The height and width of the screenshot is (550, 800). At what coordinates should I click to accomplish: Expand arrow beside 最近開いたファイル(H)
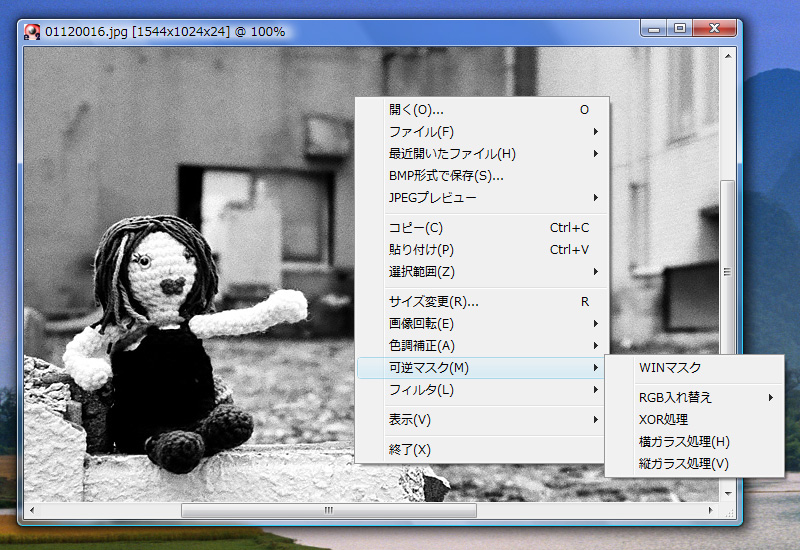pyautogui.click(x=595, y=154)
